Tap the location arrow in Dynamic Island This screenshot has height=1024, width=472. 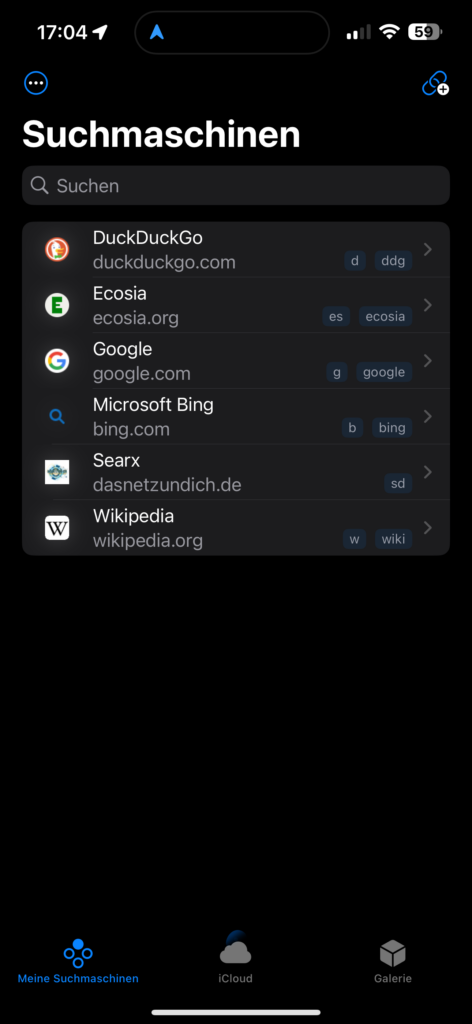pos(157,32)
